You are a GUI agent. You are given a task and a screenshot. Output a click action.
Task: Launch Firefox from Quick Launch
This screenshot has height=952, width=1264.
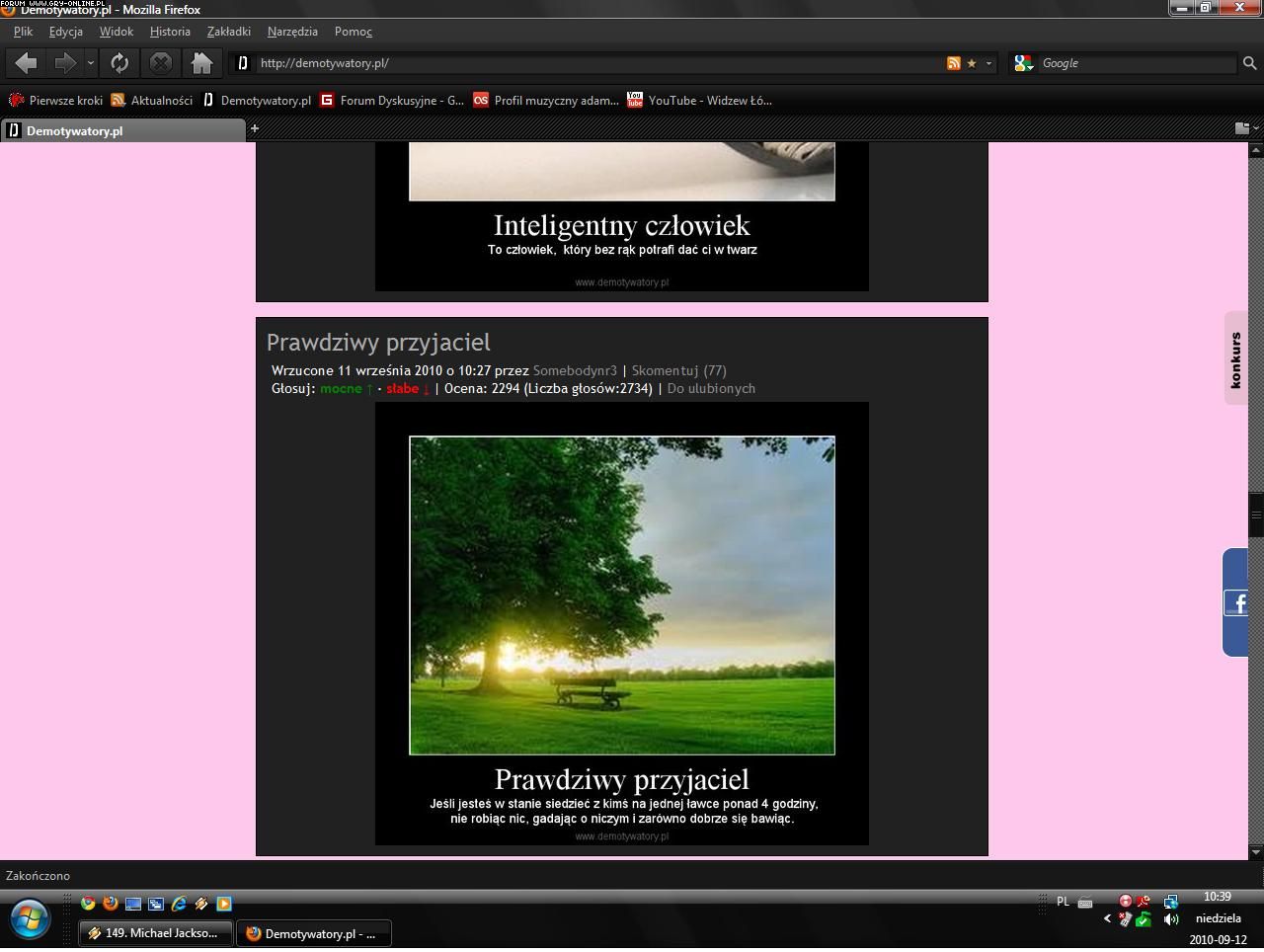pyautogui.click(x=111, y=904)
